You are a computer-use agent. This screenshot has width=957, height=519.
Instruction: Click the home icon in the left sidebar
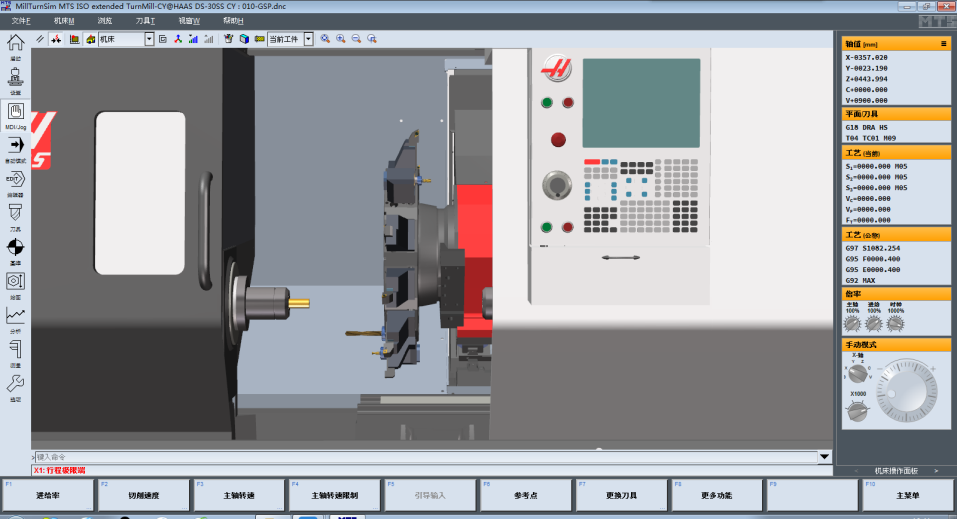pos(15,43)
